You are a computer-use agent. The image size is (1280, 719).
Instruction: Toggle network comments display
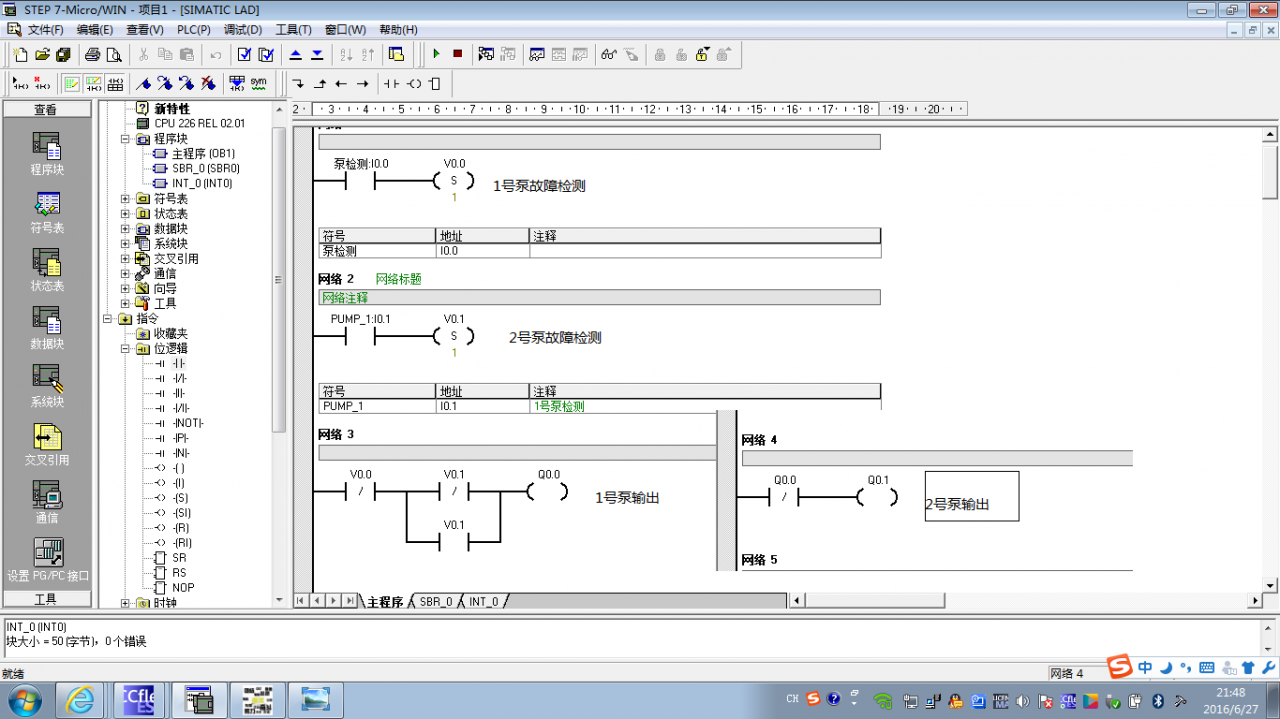[94, 83]
